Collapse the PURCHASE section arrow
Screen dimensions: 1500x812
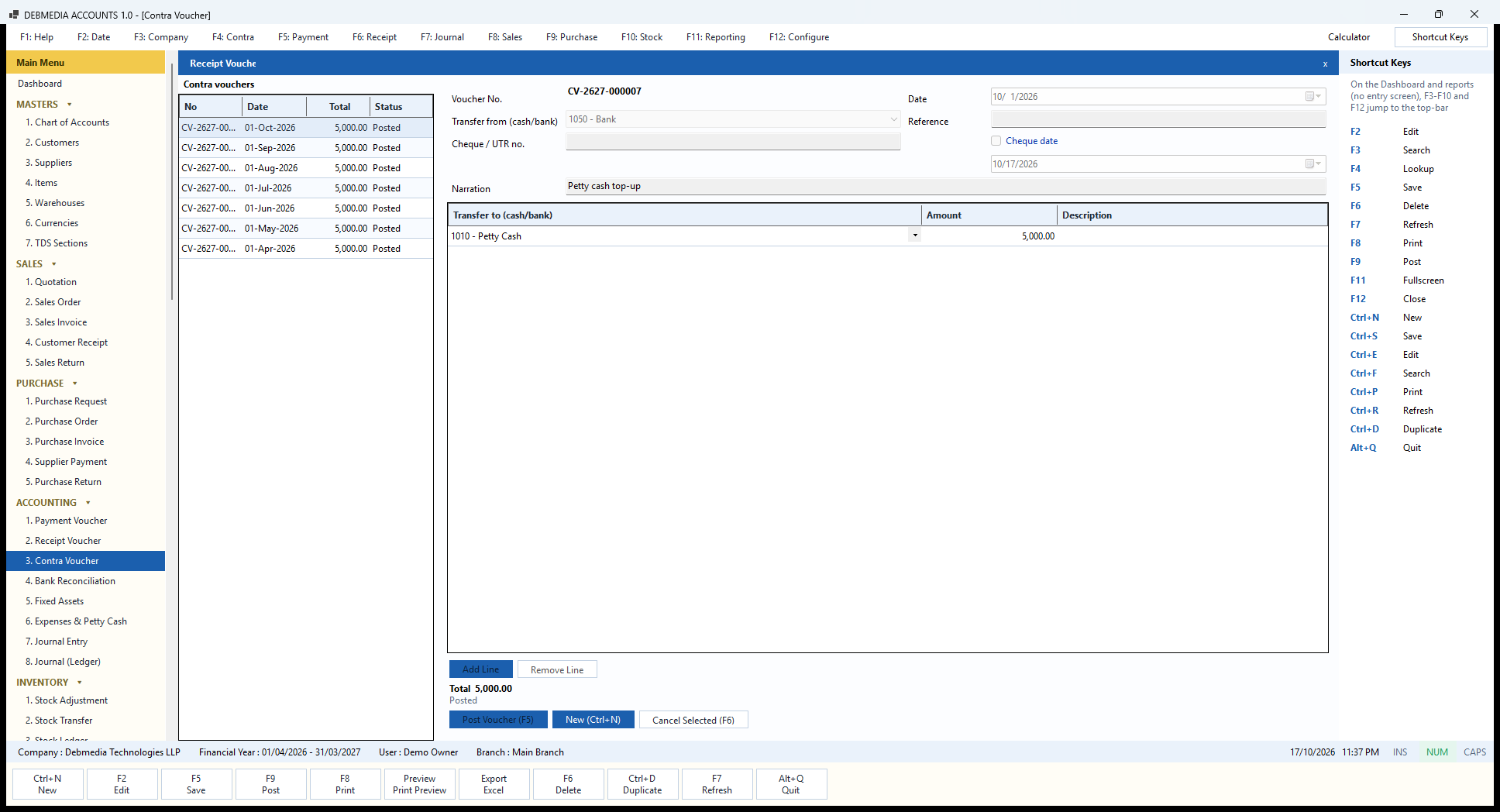click(x=75, y=384)
